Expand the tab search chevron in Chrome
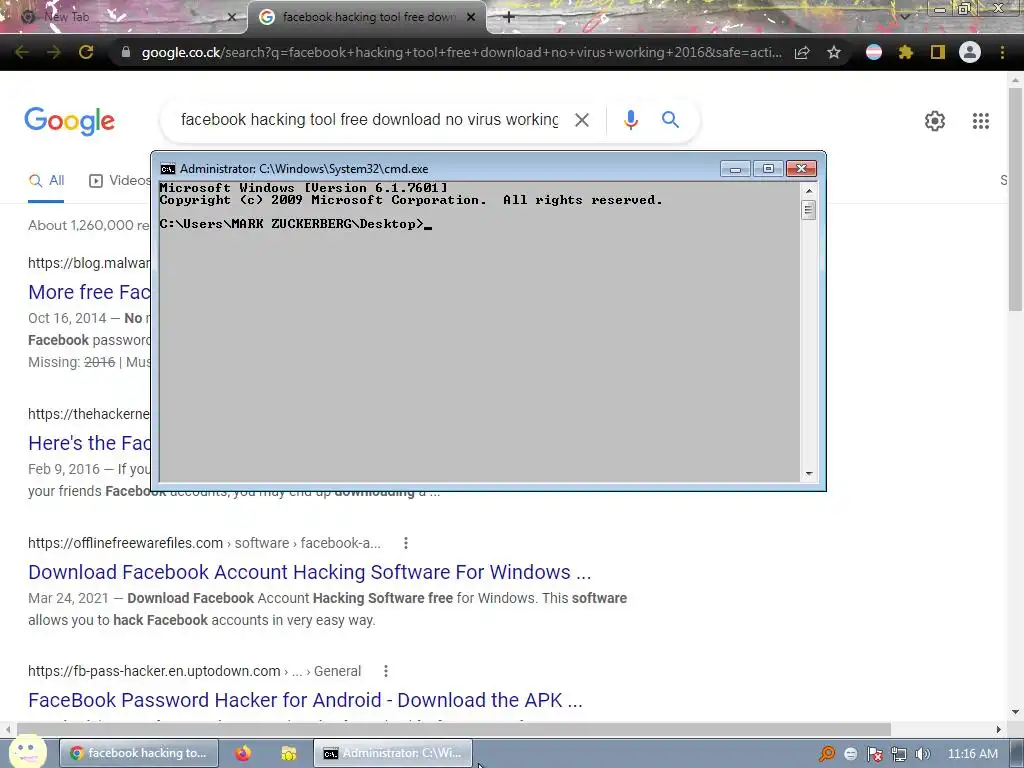 904,16
